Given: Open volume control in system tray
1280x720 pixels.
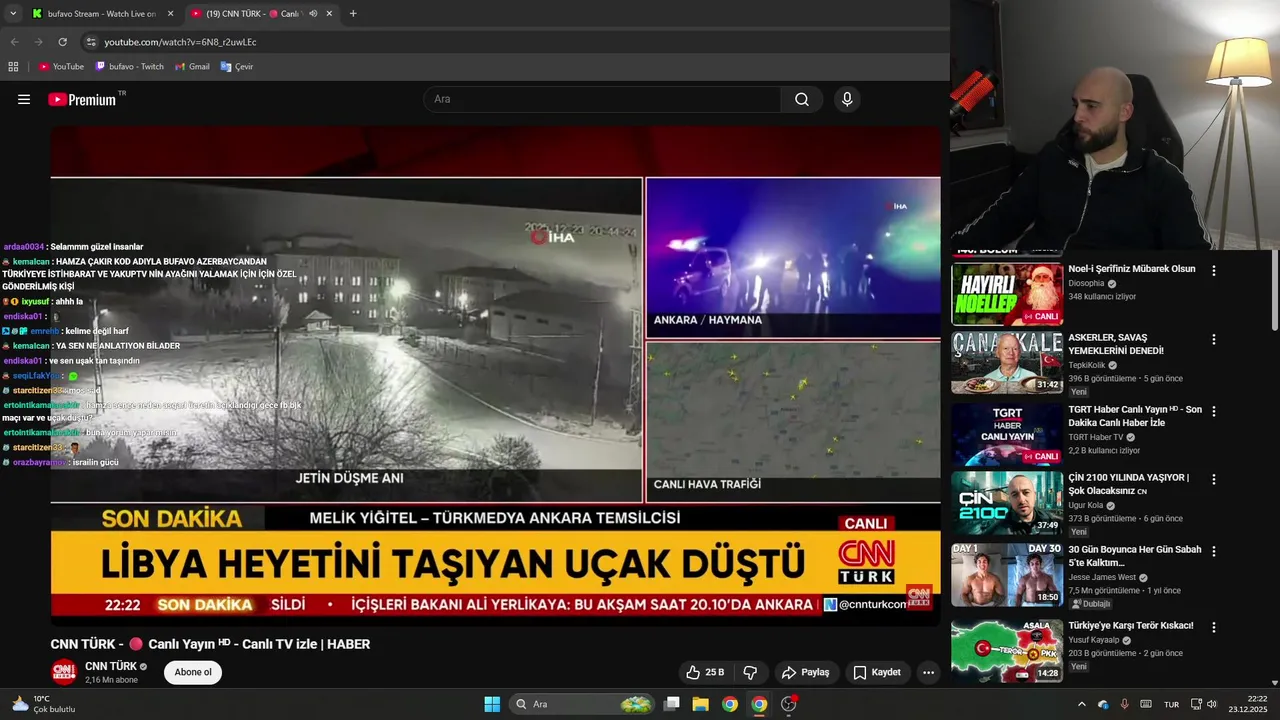Looking at the screenshot, I should click(x=1212, y=704).
